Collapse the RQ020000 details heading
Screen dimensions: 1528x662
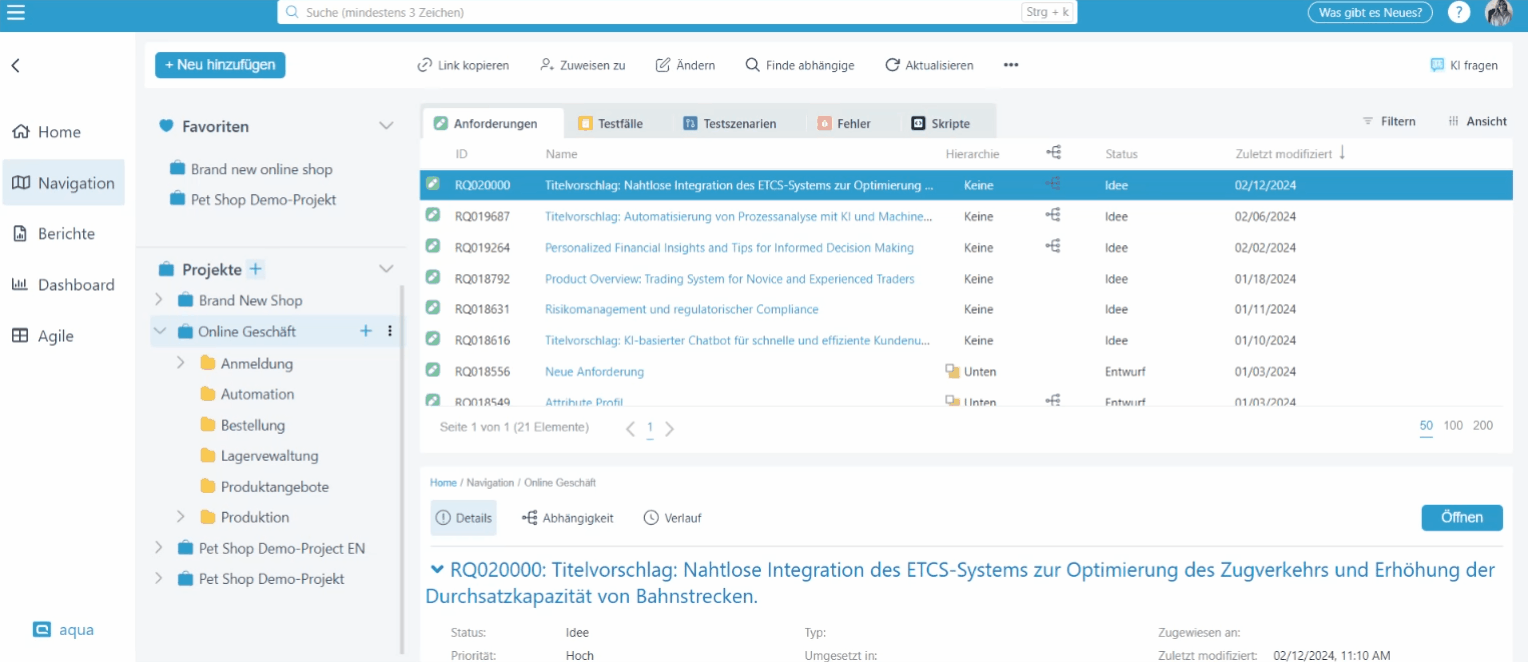click(437, 569)
